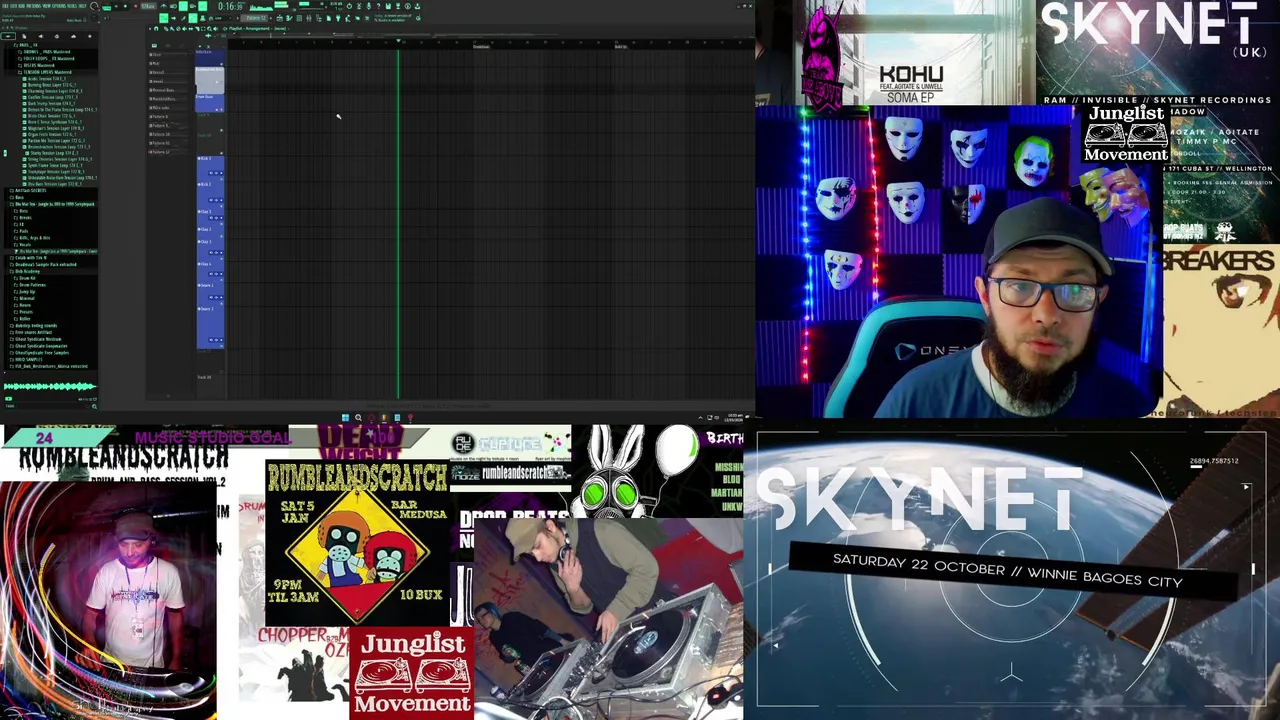The image size is (1280, 720).
Task: Open the Breaks subfolder
Action: [25, 218]
